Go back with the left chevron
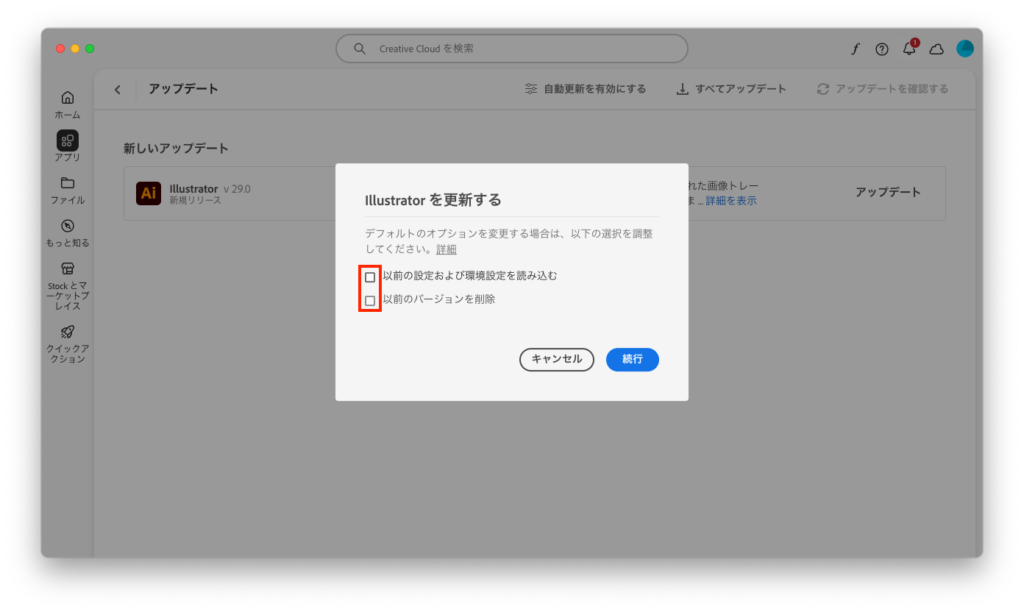 click(x=117, y=90)
